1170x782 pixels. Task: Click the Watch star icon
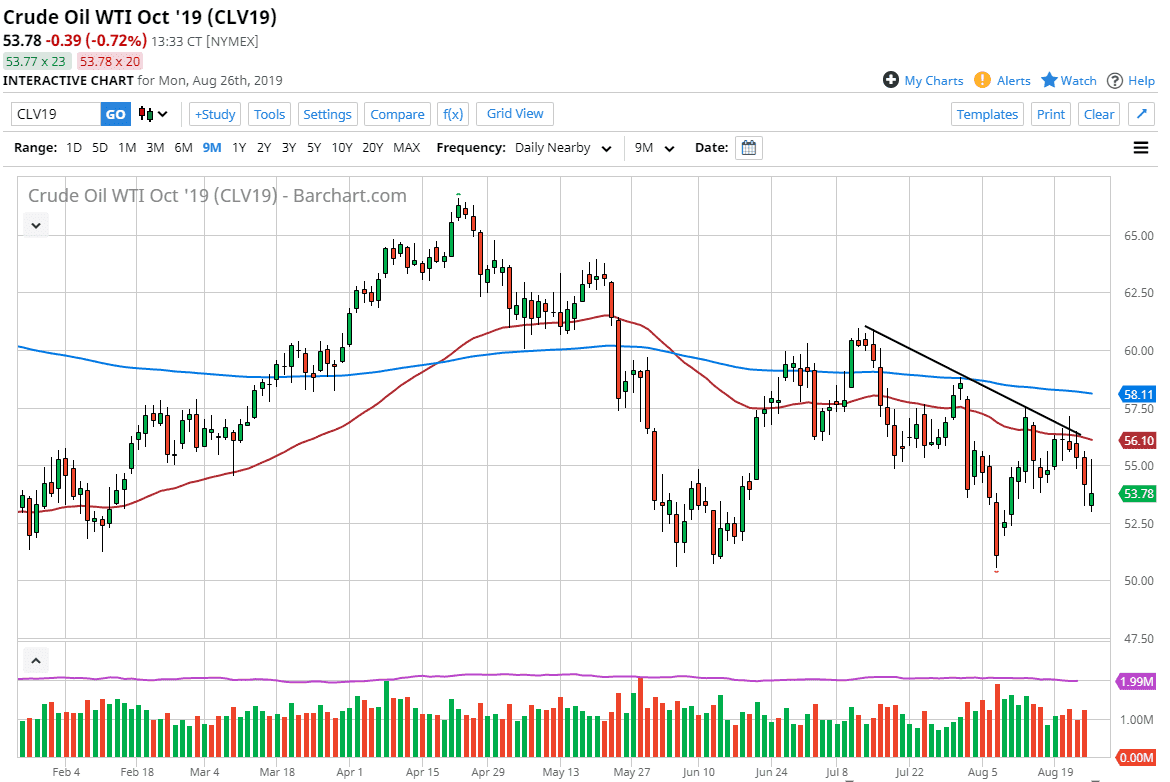pos(1050,80)
